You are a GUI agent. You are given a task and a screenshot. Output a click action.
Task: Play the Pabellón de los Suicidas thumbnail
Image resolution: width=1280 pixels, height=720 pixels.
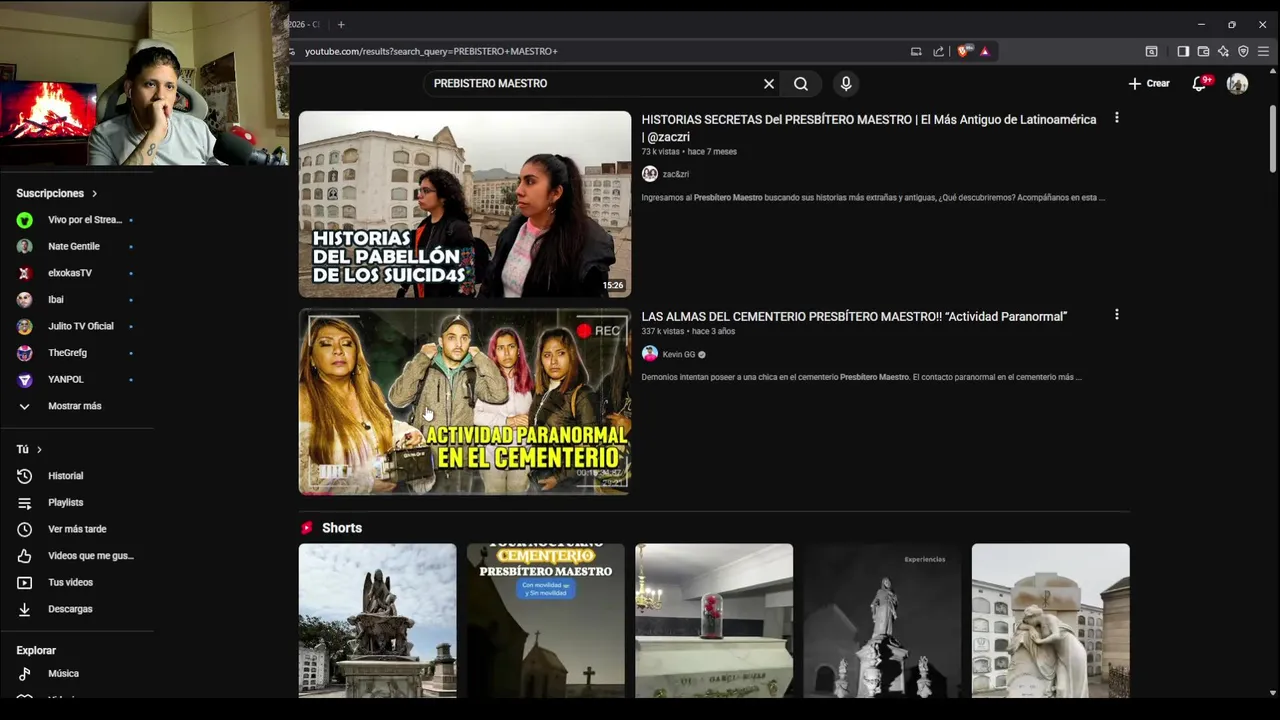pyautogui.click(x=465, y=204)
